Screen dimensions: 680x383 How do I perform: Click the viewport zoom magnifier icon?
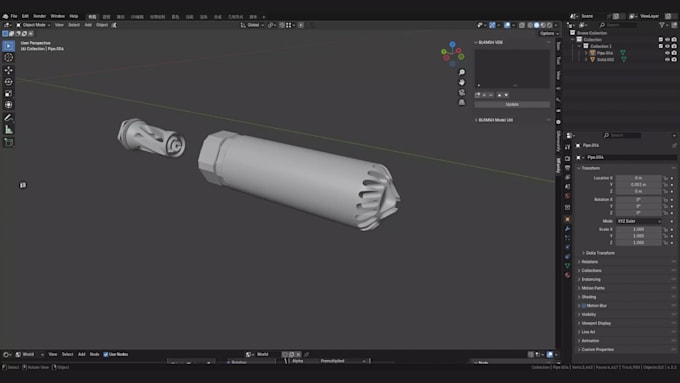point(462,72)
